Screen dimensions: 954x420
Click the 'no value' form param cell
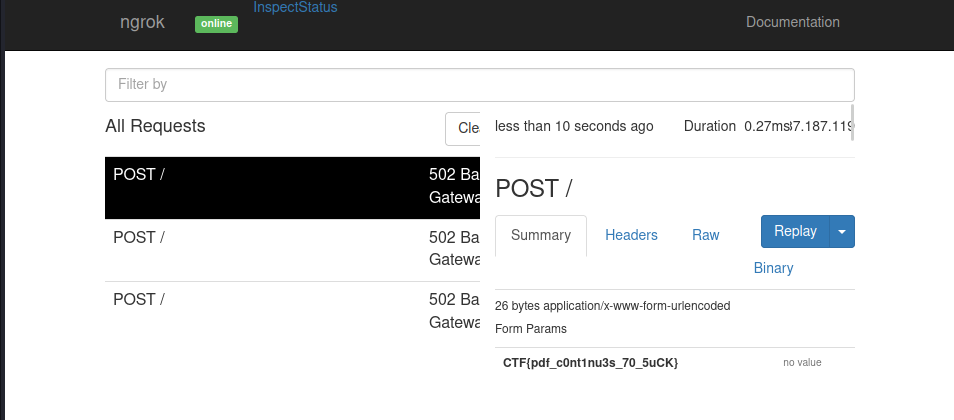pos(802,362)
